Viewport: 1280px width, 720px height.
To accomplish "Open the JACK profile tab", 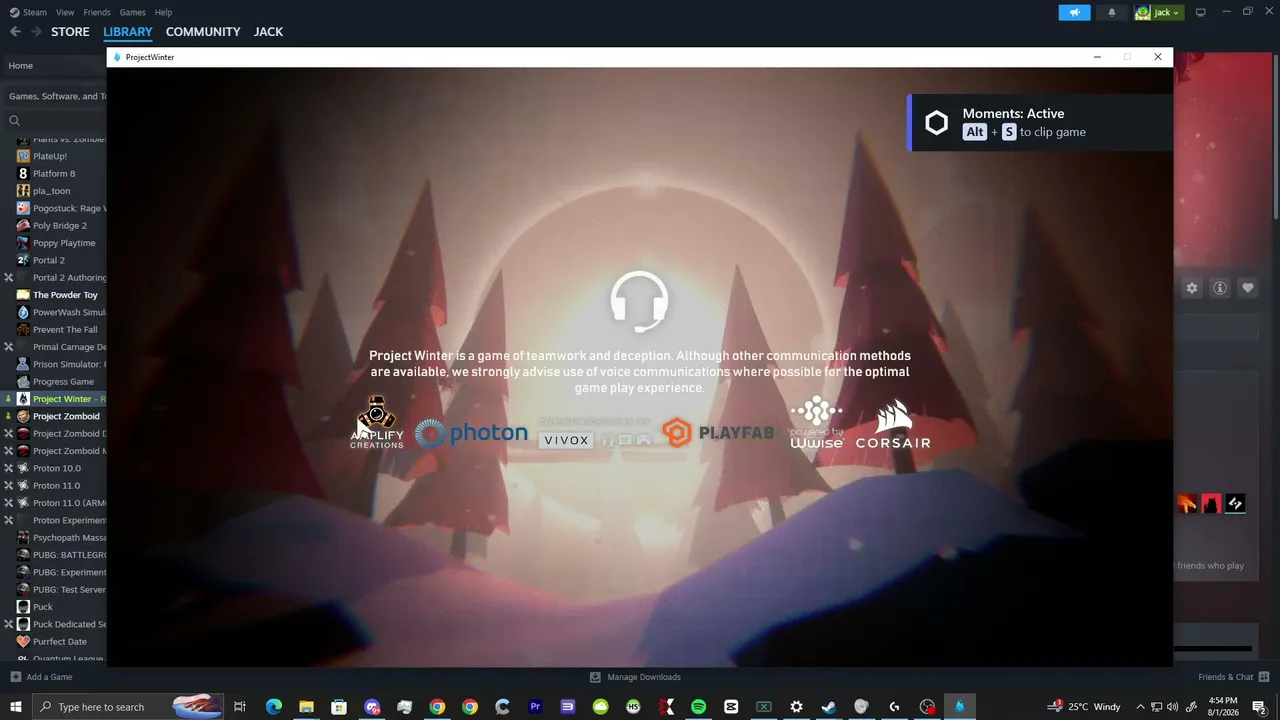I will pyautogui.click(x=268, y=32).
